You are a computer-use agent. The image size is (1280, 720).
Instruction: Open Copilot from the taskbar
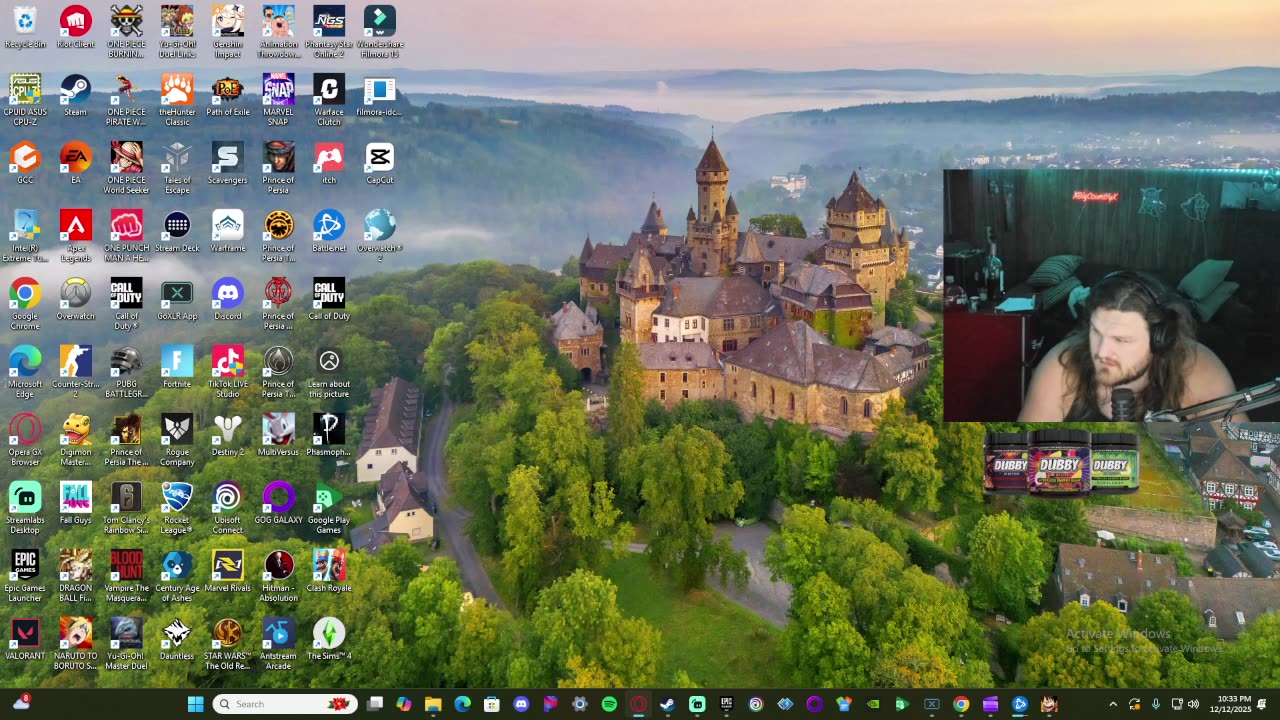404,704
